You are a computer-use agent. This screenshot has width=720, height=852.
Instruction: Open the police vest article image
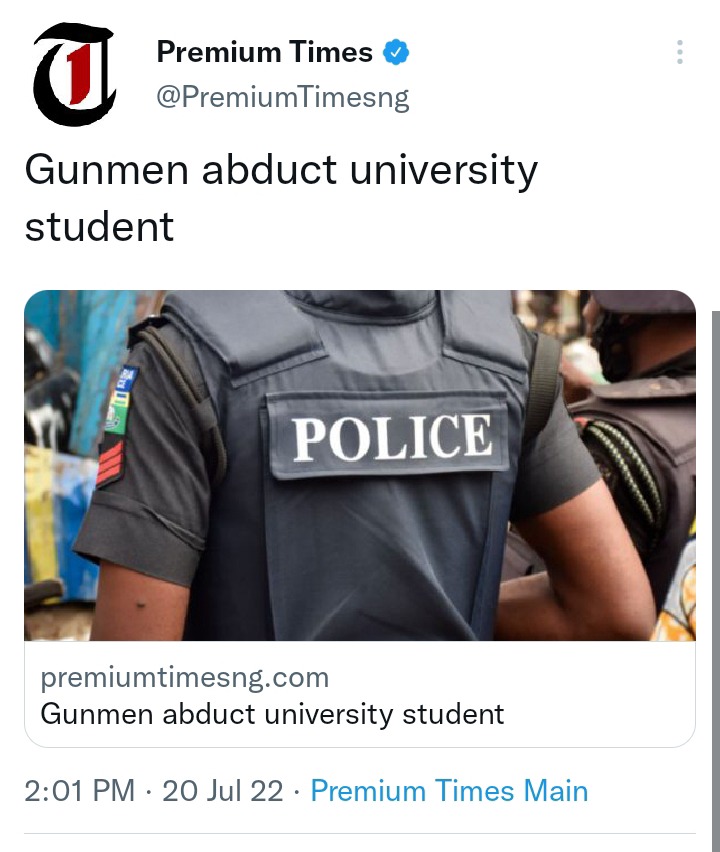[360, 465]
